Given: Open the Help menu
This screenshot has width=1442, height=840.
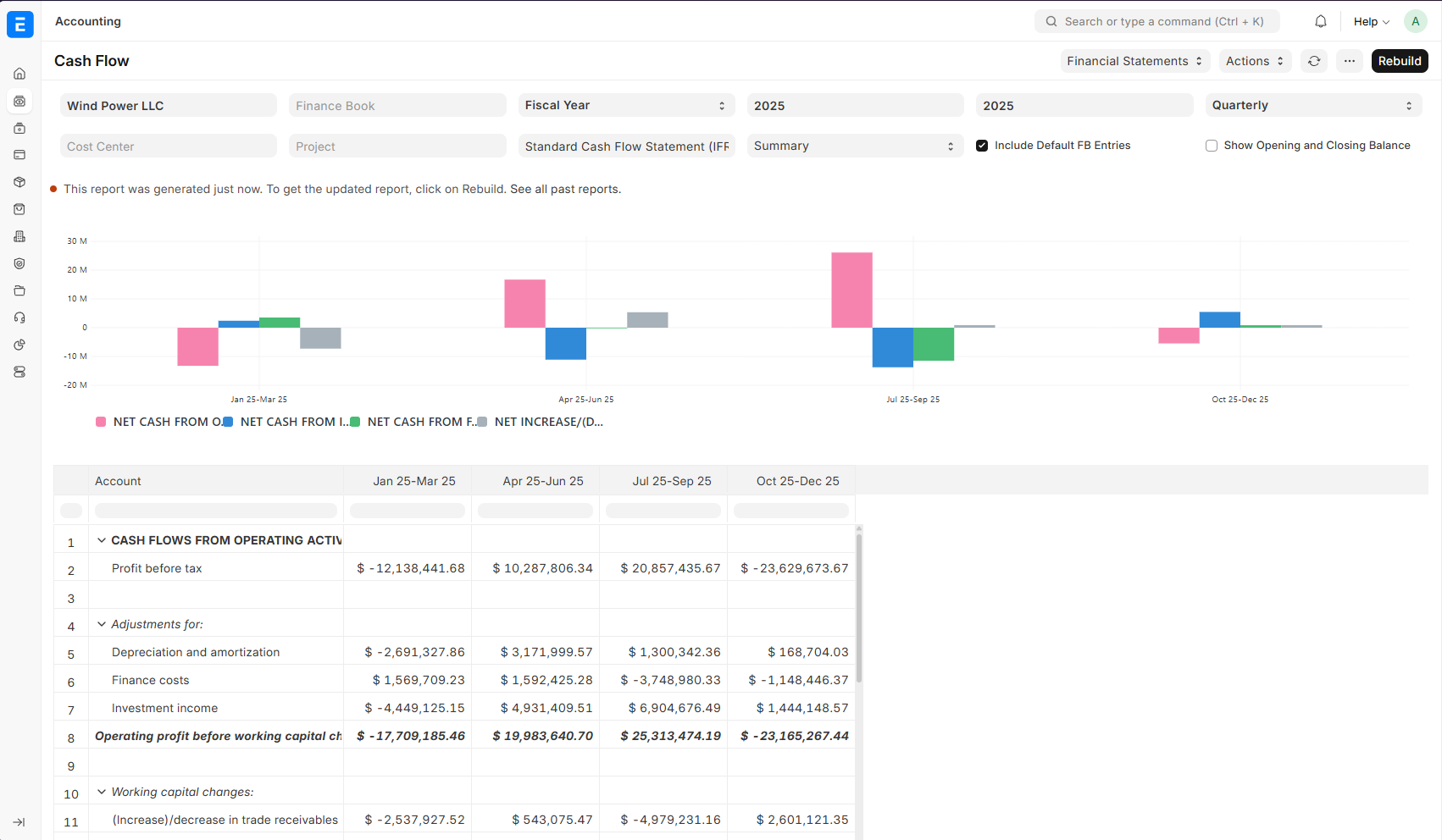Looking at the screenshot, I should (x=1370, y=22).
